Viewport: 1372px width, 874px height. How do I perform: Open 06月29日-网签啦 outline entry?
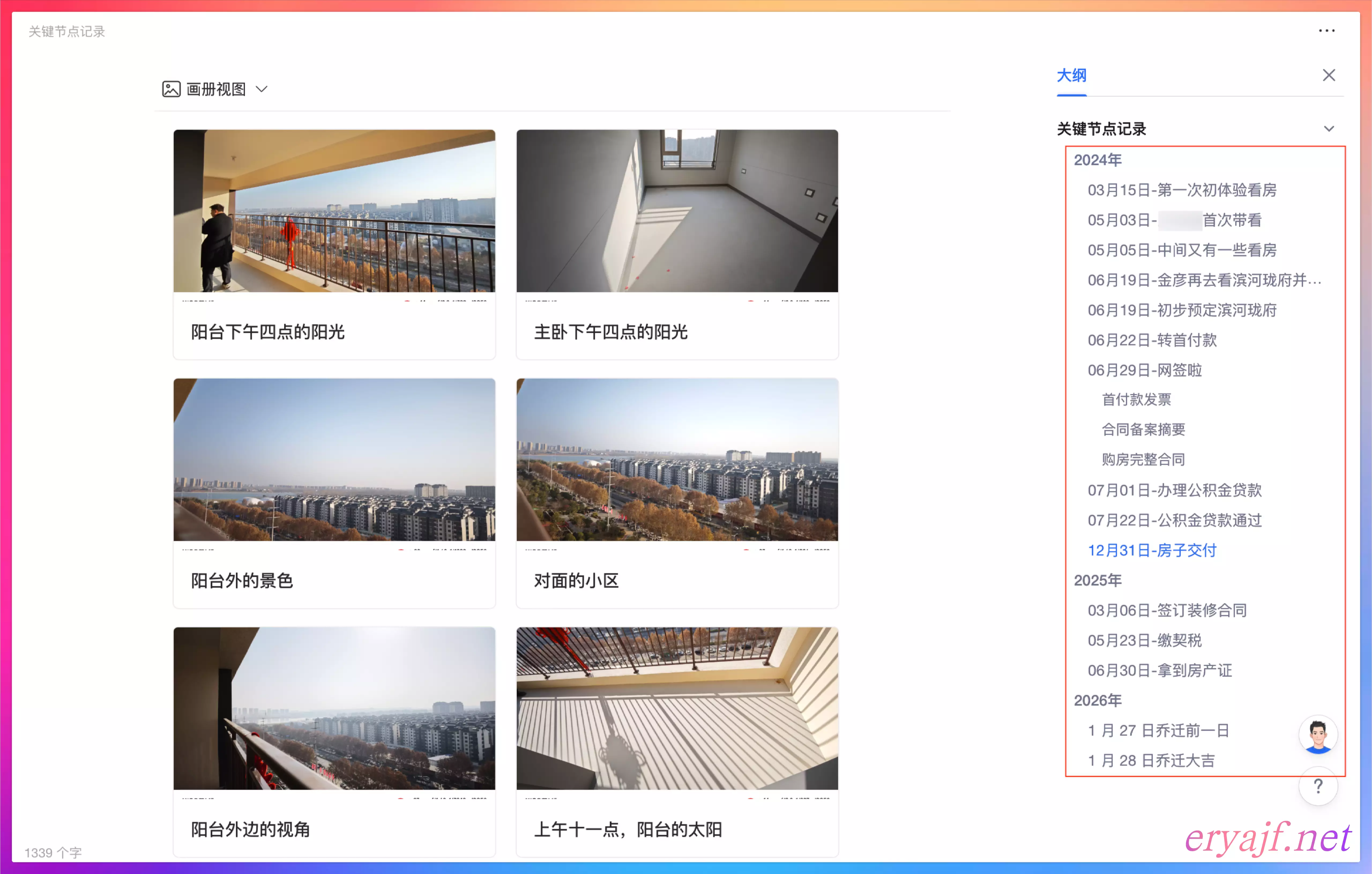pos(1144,370)
